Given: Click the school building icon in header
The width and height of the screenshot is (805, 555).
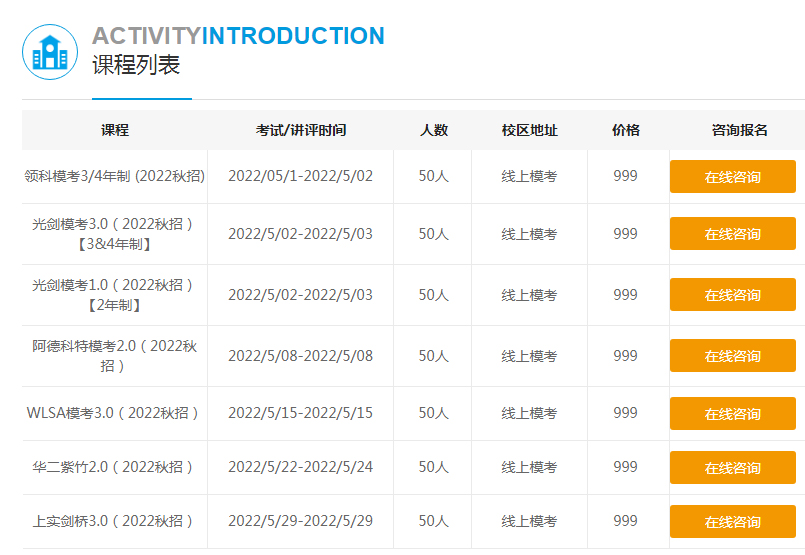Looking at the screenshot, I should click(x=50, y=52).
